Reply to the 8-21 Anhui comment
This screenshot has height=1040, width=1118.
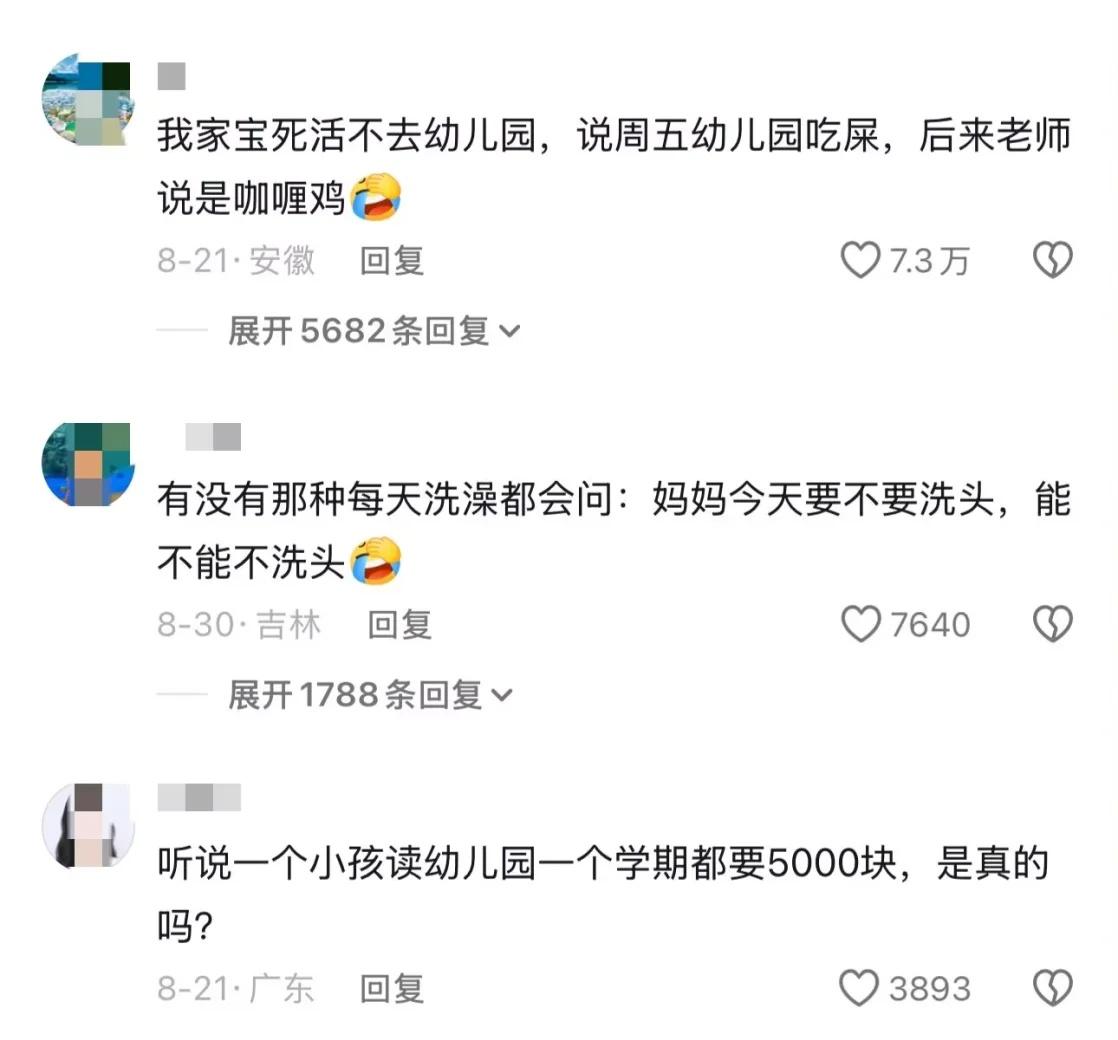pyautogui.click(x=391, y=260)
